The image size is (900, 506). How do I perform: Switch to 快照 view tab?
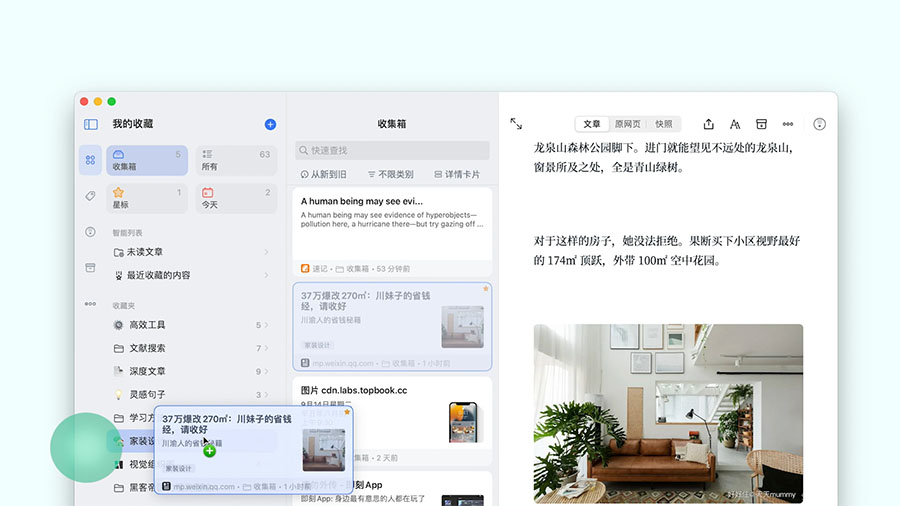tap(664, 124)
